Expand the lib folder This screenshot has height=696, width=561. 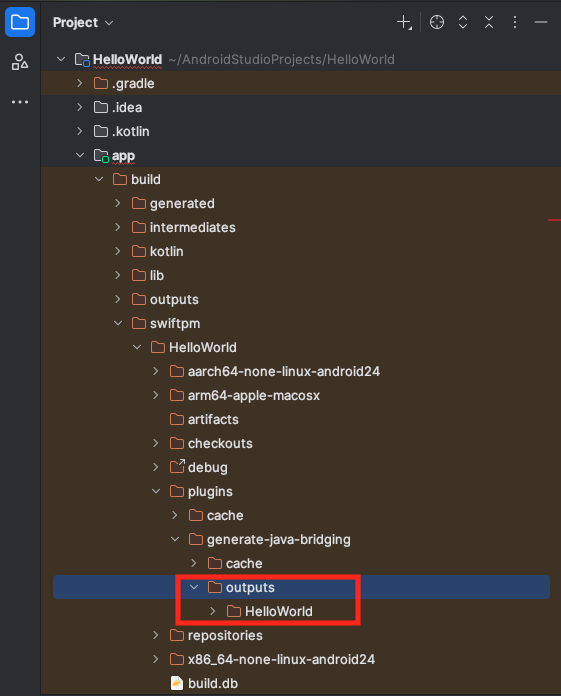tap(118, 275)
